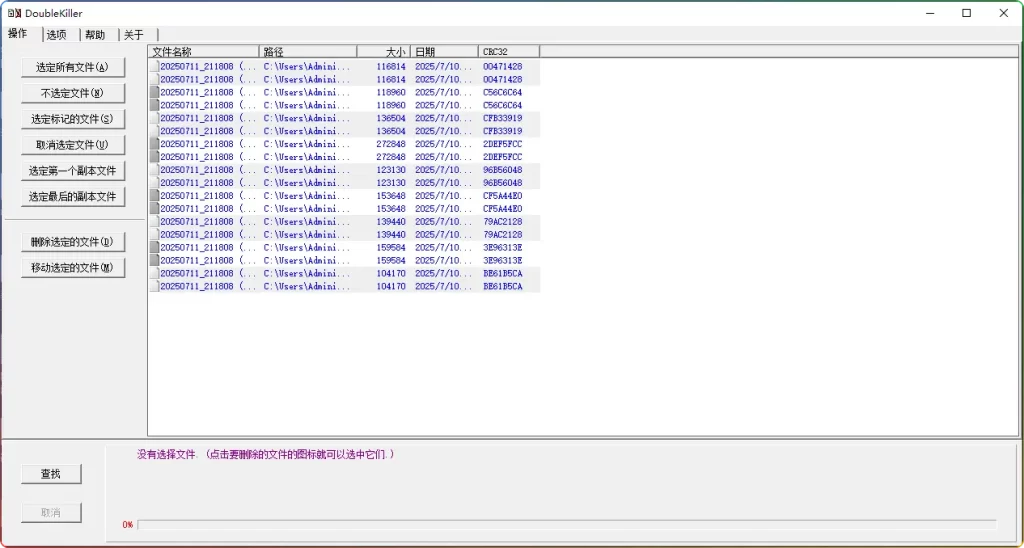This screenshot has width=1024, height=548.
Task: Click the 0% progress label
Action: 128,525
